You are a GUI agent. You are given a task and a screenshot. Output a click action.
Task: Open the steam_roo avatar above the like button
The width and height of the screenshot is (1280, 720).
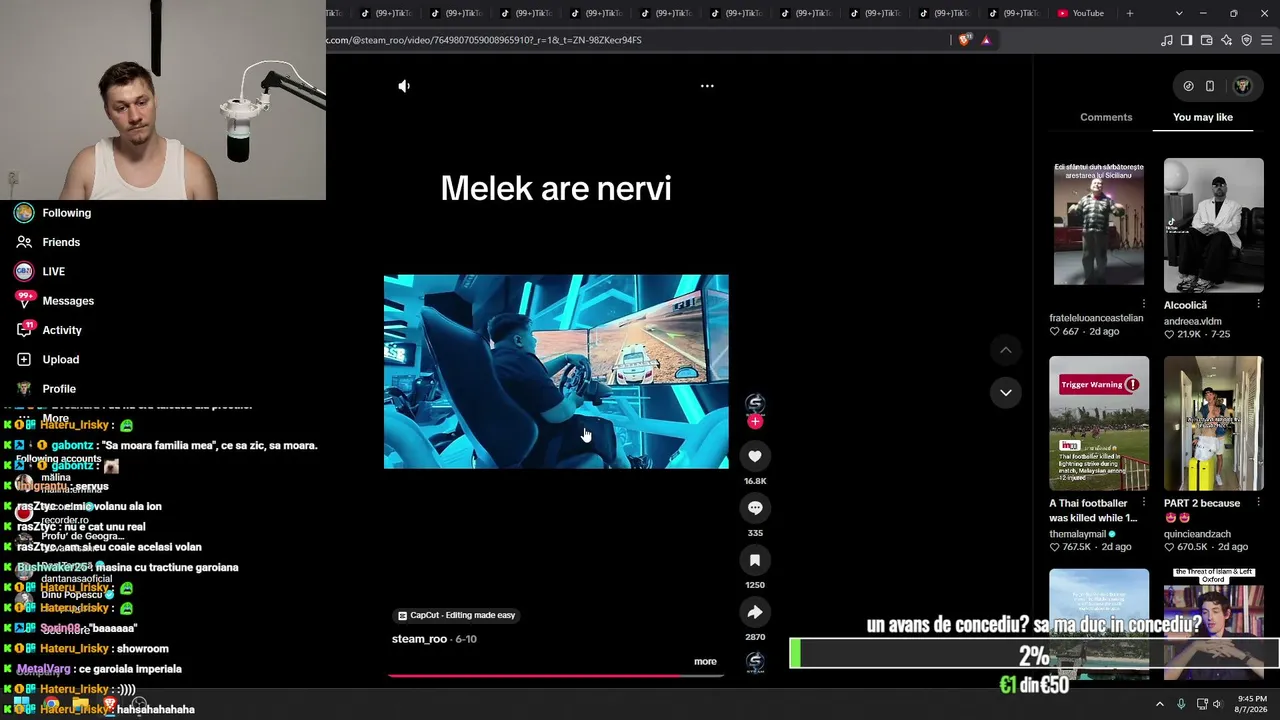tap(755, 402)
